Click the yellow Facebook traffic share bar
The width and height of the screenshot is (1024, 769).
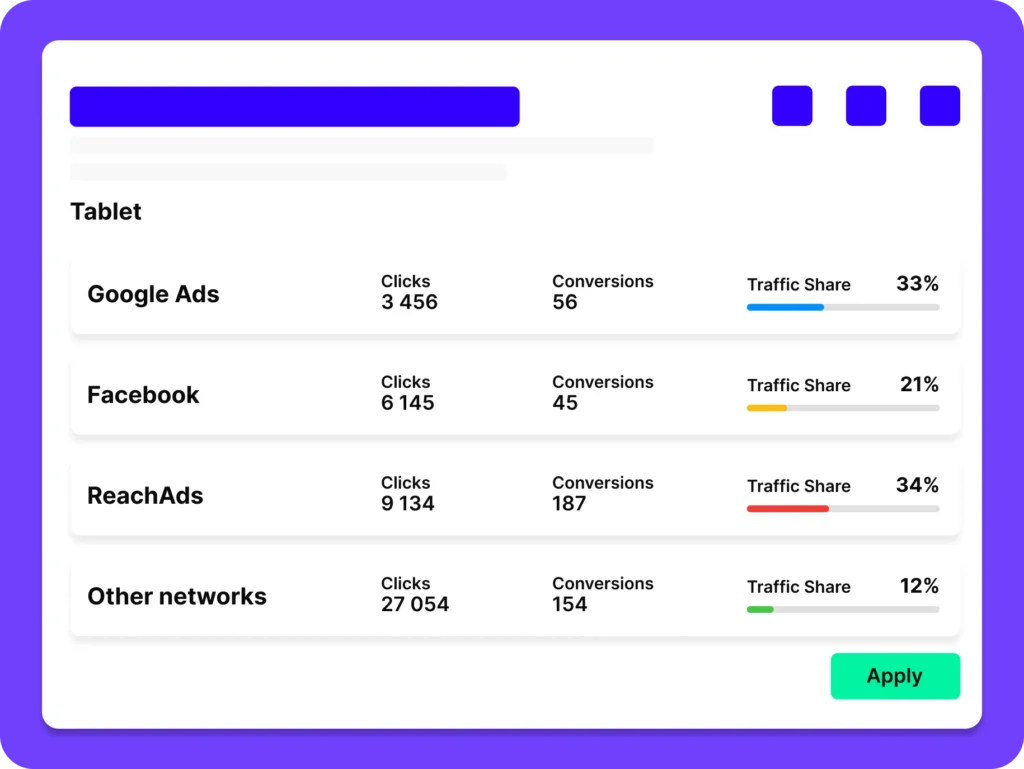767,408
